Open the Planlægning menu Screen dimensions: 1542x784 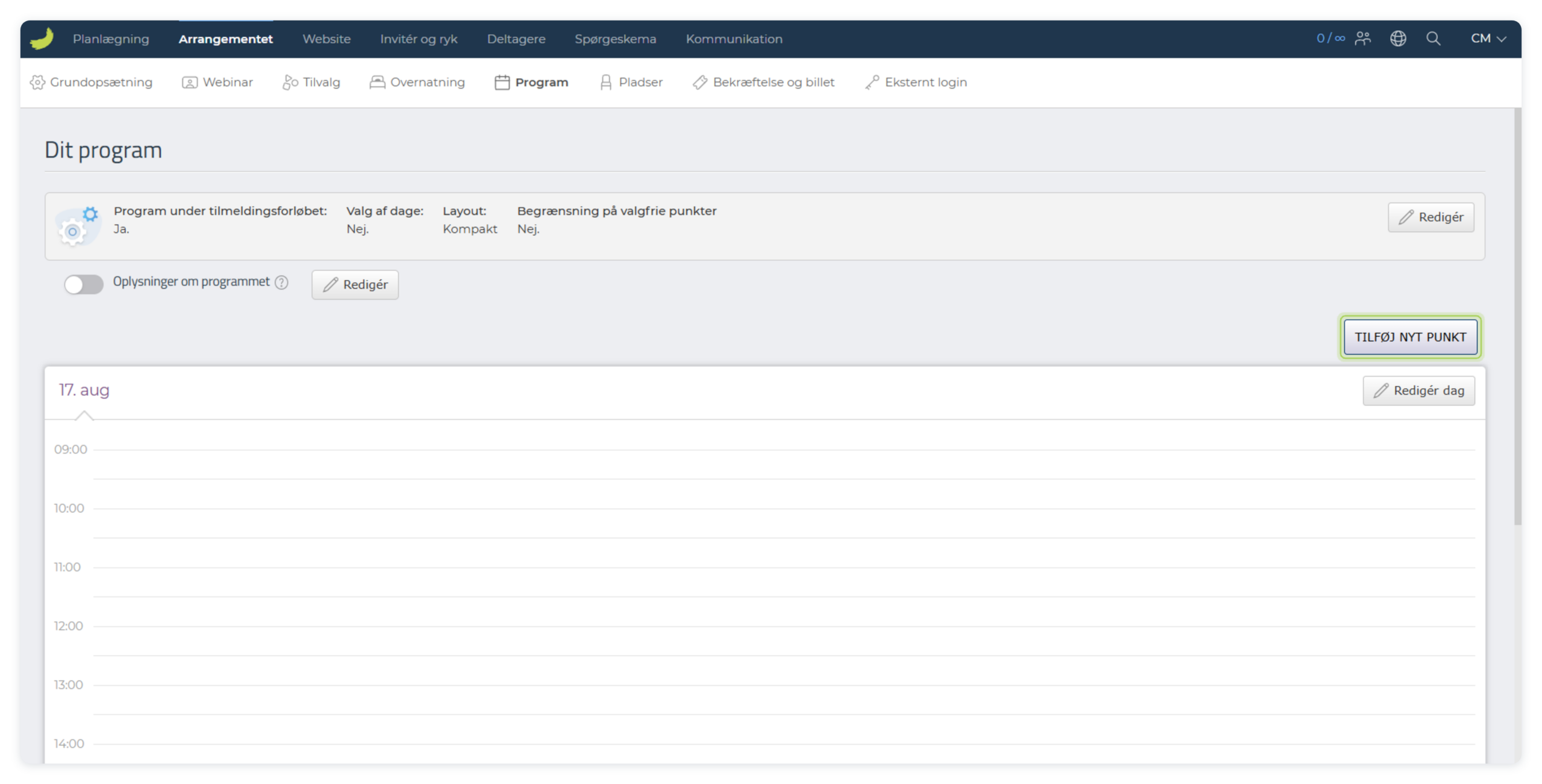(111, 39)
